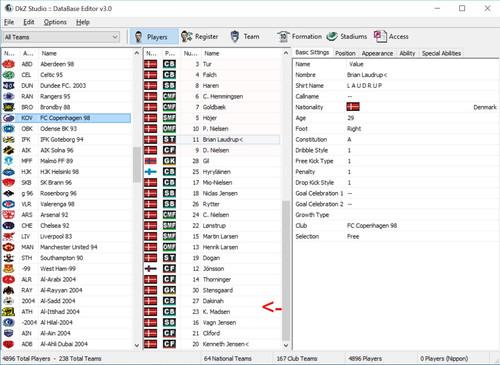Open the Options menu

55,22
